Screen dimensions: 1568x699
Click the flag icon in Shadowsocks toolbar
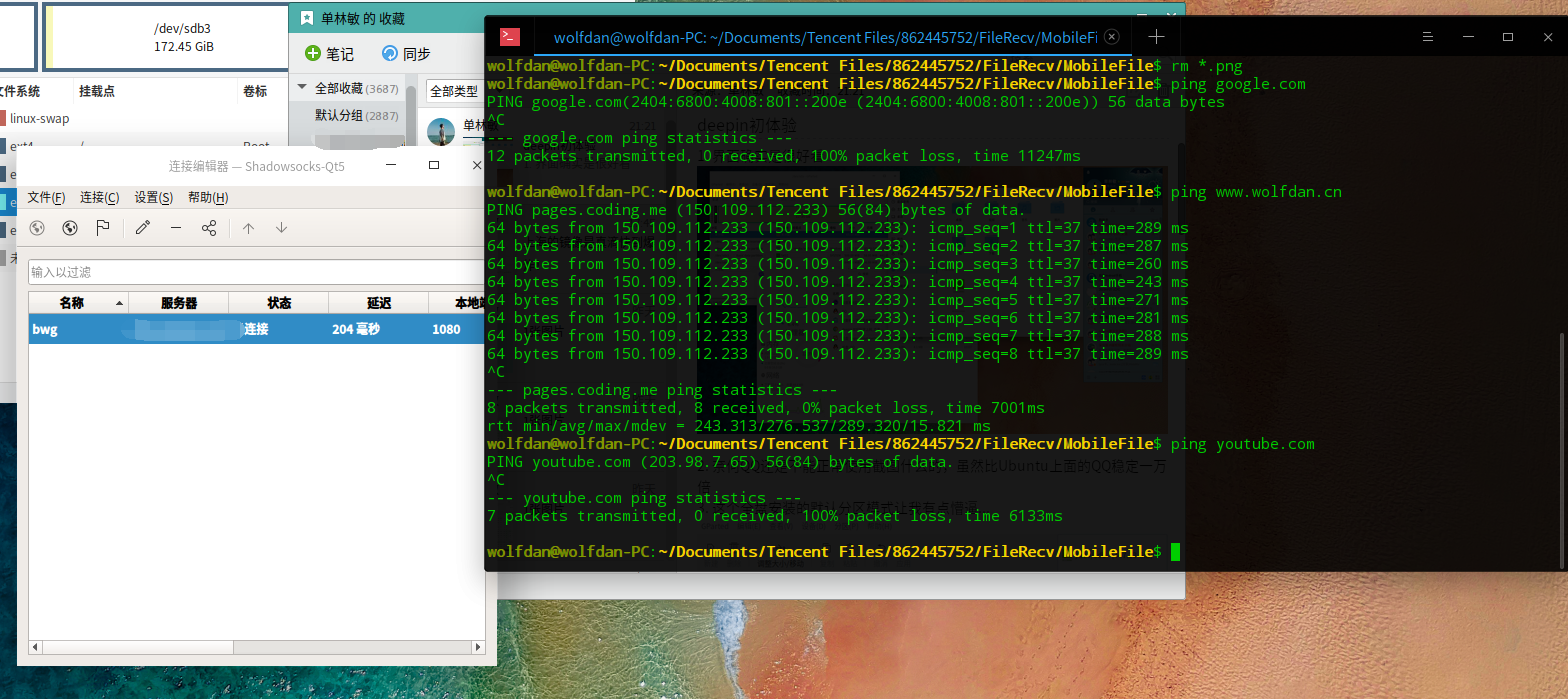coord(103,228)
